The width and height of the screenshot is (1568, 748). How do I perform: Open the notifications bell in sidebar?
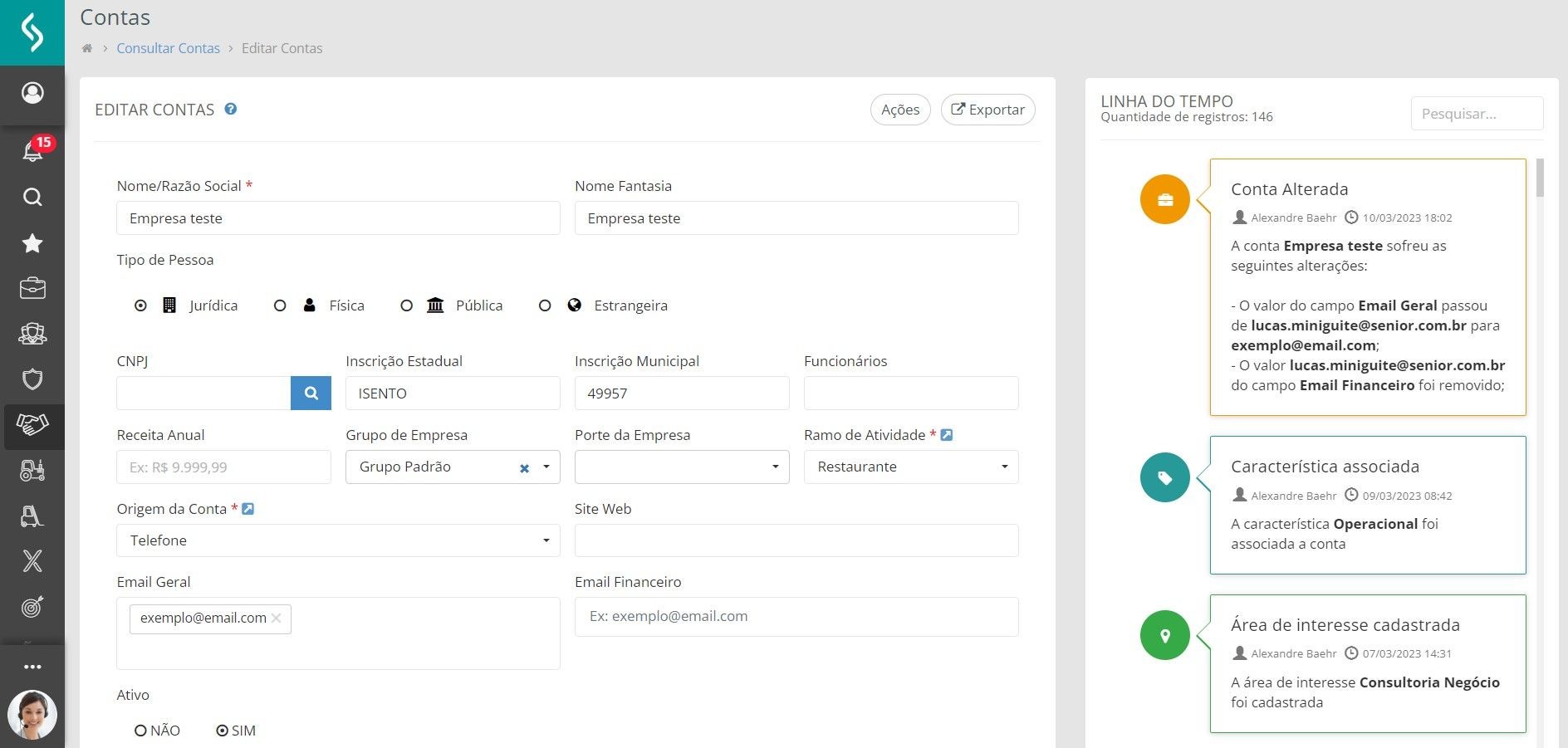(32, 151)
